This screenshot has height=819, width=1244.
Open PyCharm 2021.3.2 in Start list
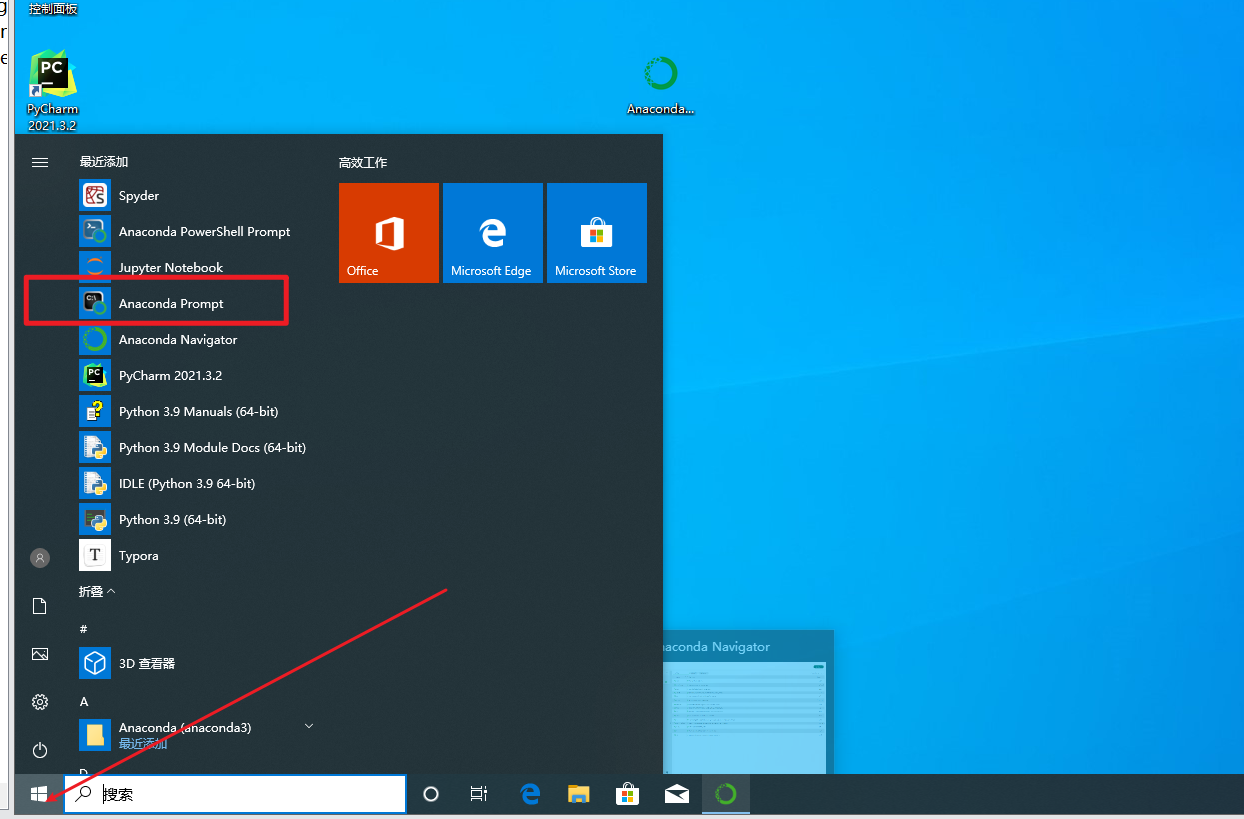(x=195, y=376)
